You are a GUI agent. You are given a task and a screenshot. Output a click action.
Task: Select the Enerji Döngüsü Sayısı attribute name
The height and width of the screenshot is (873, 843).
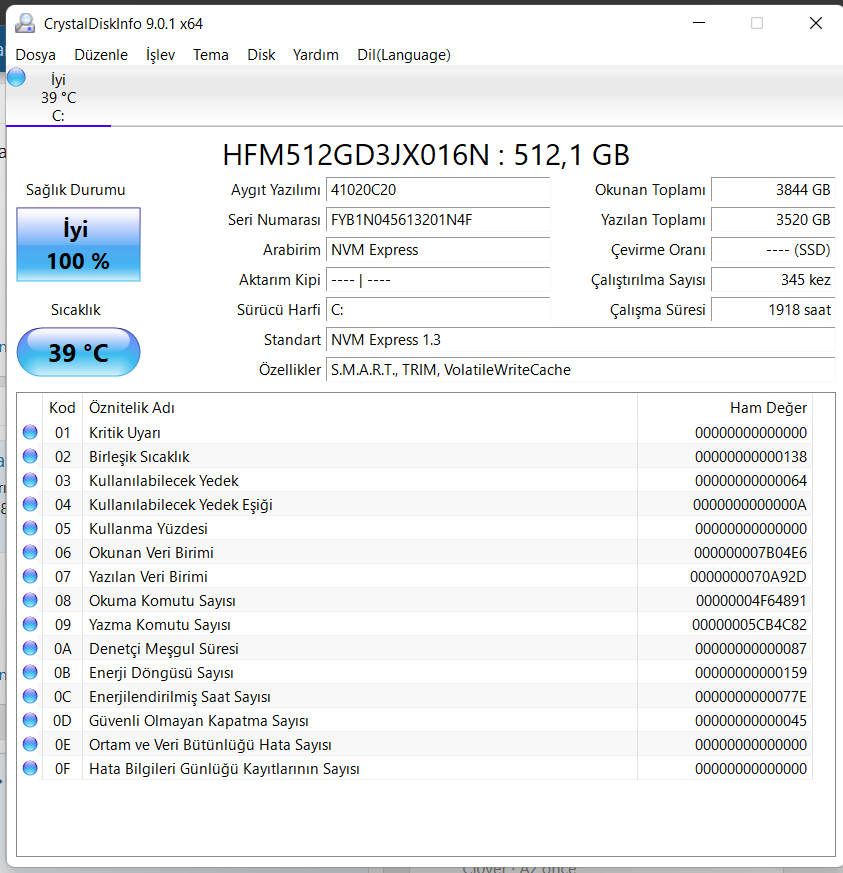click(161, 673)
